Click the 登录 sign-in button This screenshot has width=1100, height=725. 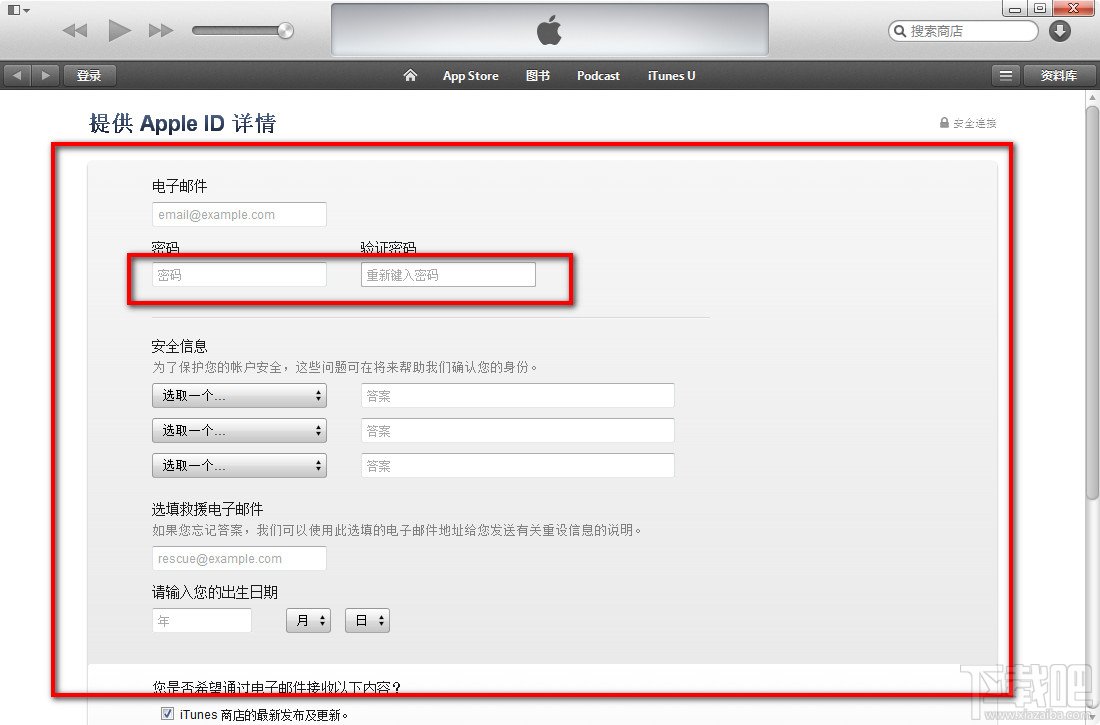pyautogui.click(x=89, y=74)
